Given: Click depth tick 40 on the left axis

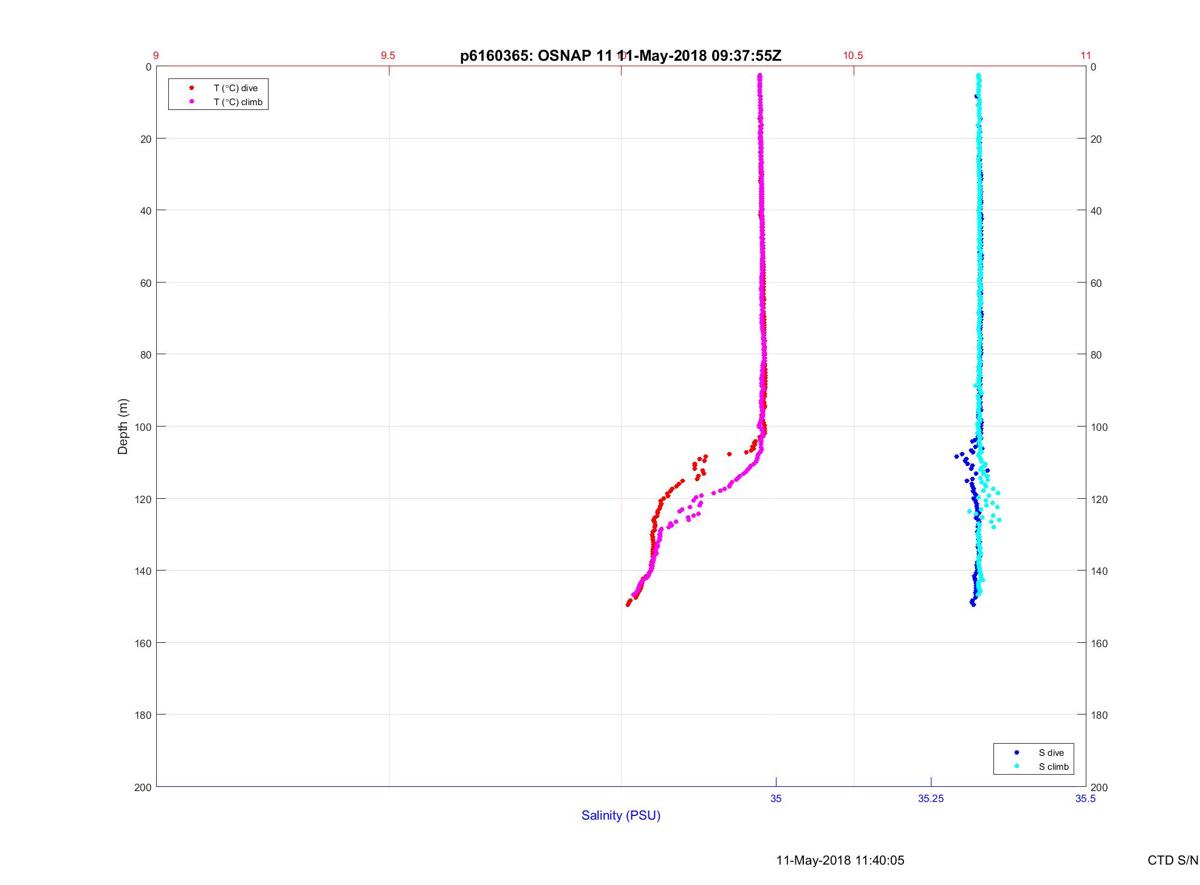Looking at the screenshot, I should tap(145, 211).
